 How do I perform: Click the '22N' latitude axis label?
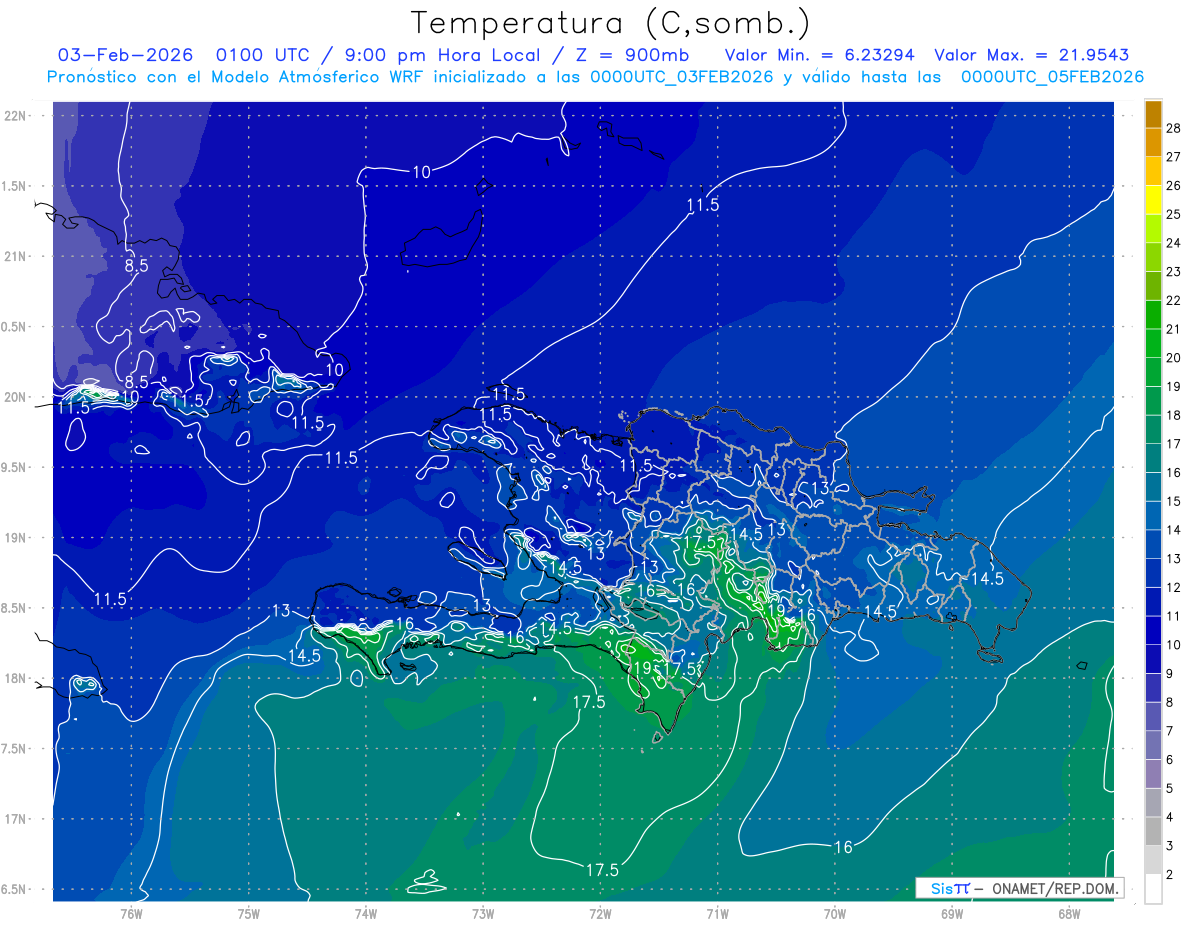click(x=14, y=116)
